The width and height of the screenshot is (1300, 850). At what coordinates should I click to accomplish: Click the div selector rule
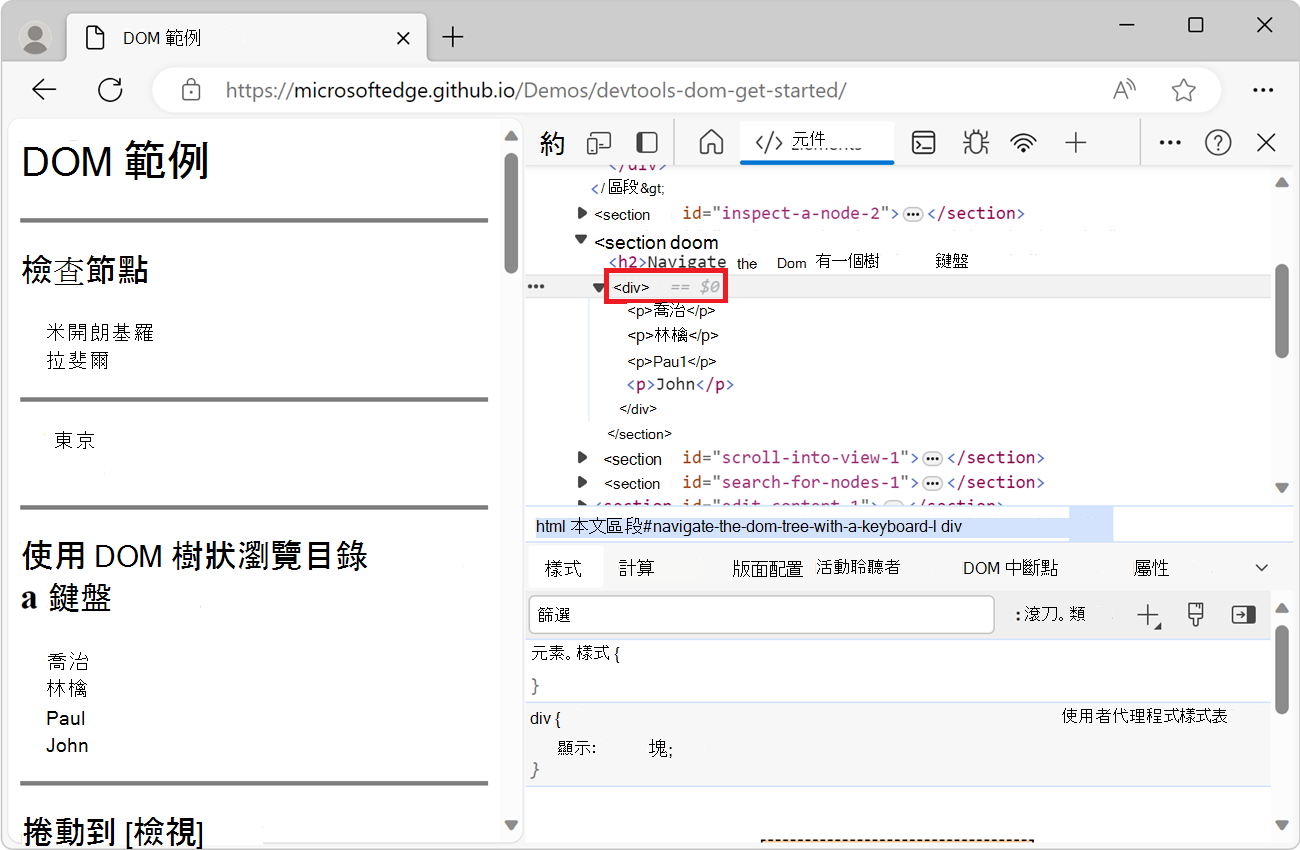click(x=545, y=718)
